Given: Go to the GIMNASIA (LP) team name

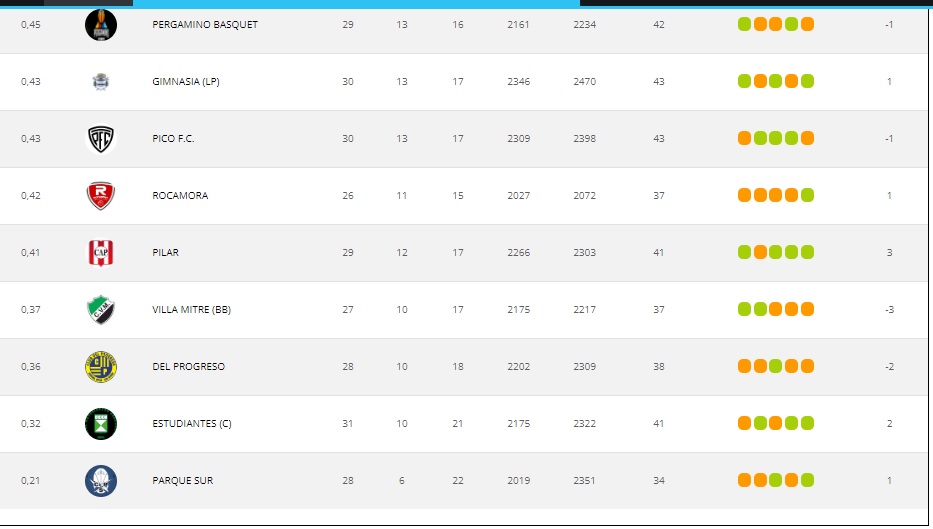Looking at the screenshot, I should [185, 81].
